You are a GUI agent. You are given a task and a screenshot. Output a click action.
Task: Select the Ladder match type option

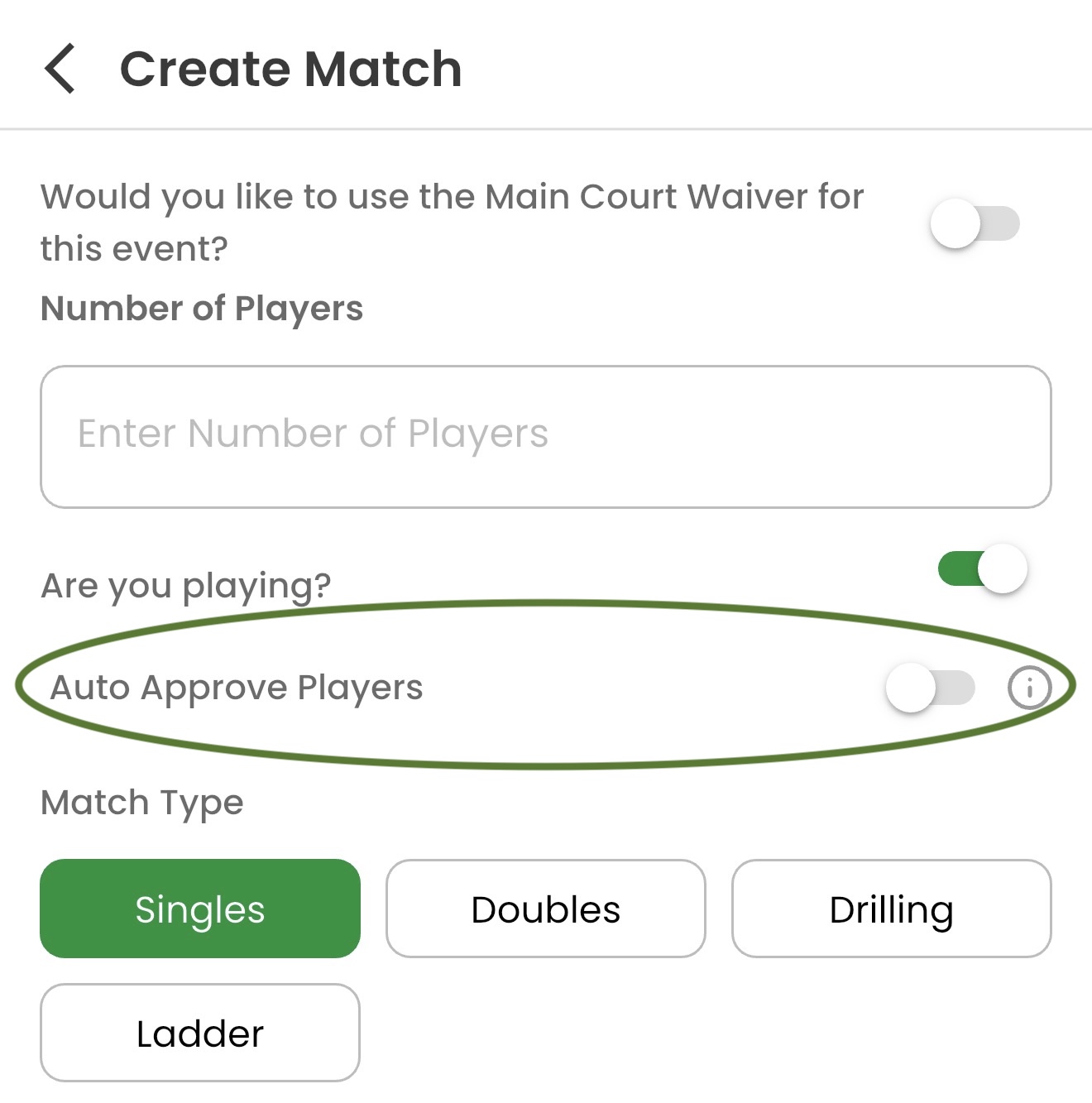200,1033
